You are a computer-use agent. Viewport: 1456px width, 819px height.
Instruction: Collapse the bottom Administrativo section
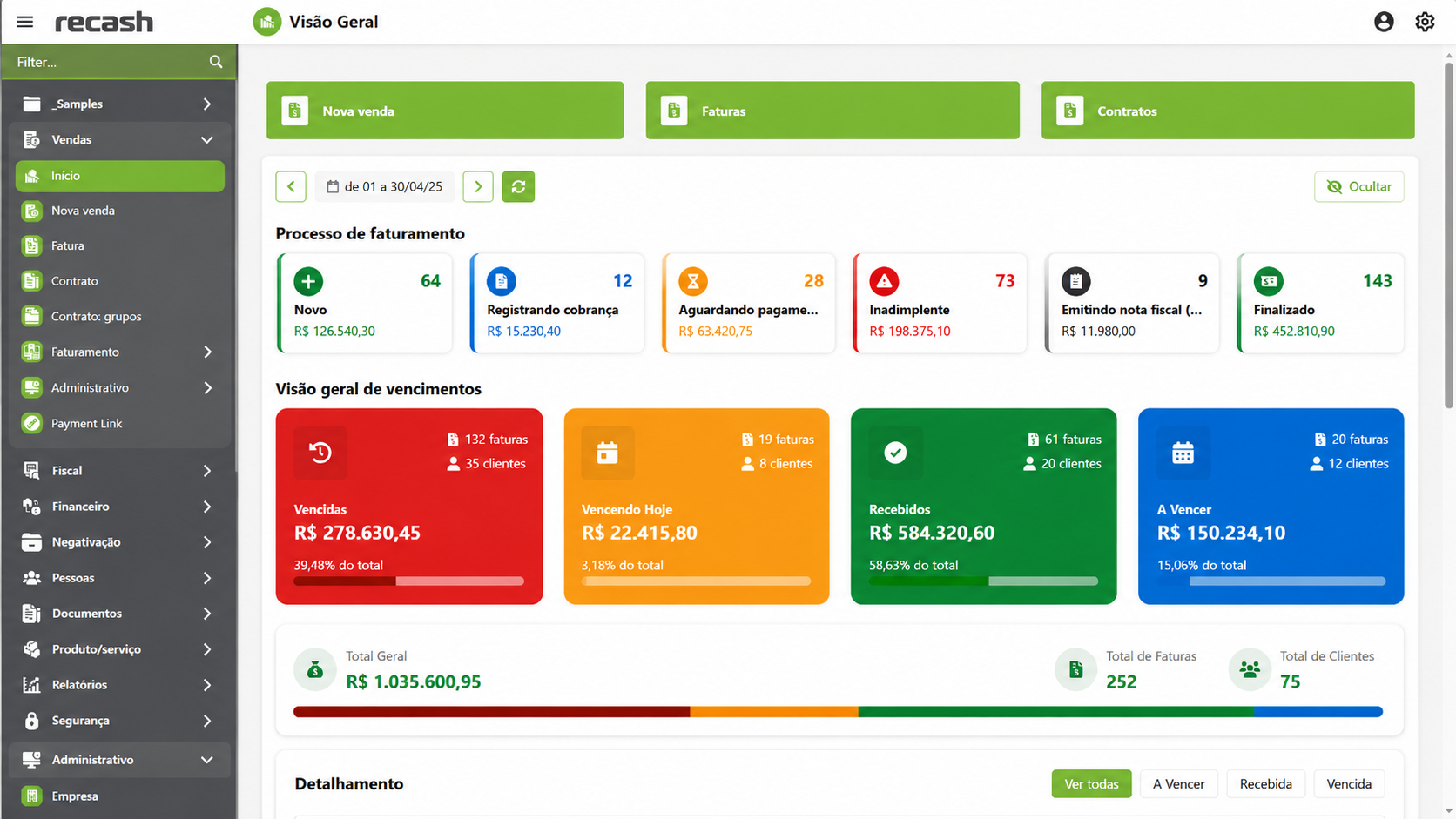point(119,759)
